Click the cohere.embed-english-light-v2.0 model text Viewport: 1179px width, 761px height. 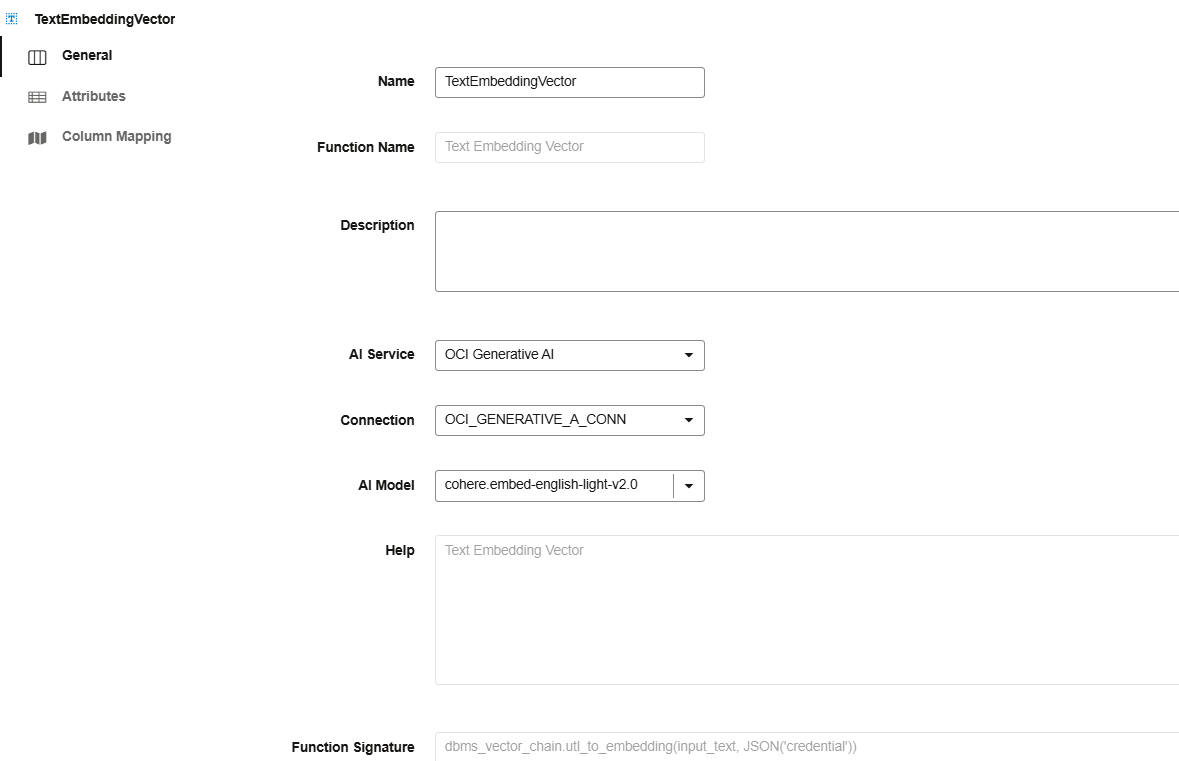pos(541,485)
